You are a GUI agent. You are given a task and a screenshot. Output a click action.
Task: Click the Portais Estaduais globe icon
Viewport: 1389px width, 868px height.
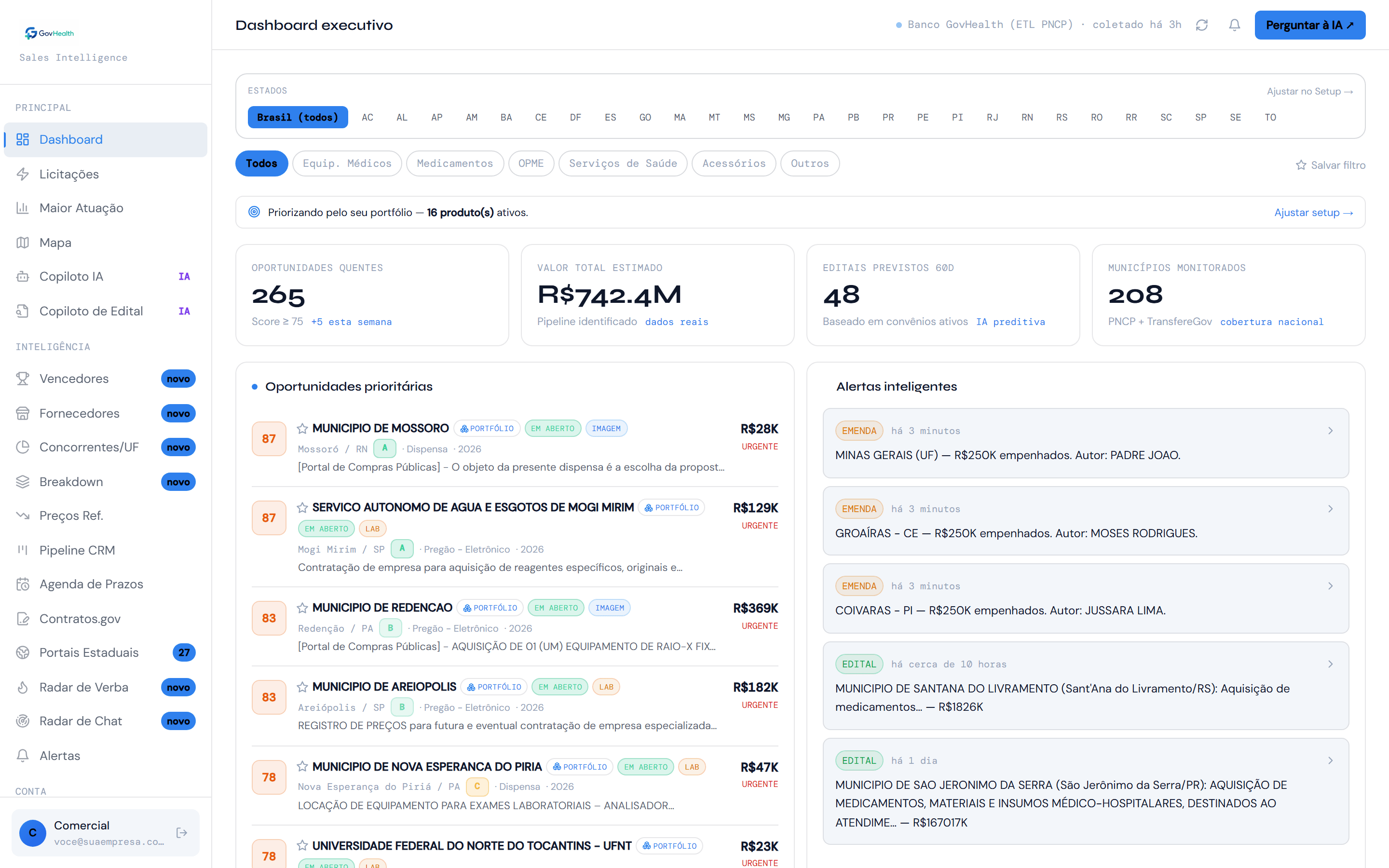(22, 653)
